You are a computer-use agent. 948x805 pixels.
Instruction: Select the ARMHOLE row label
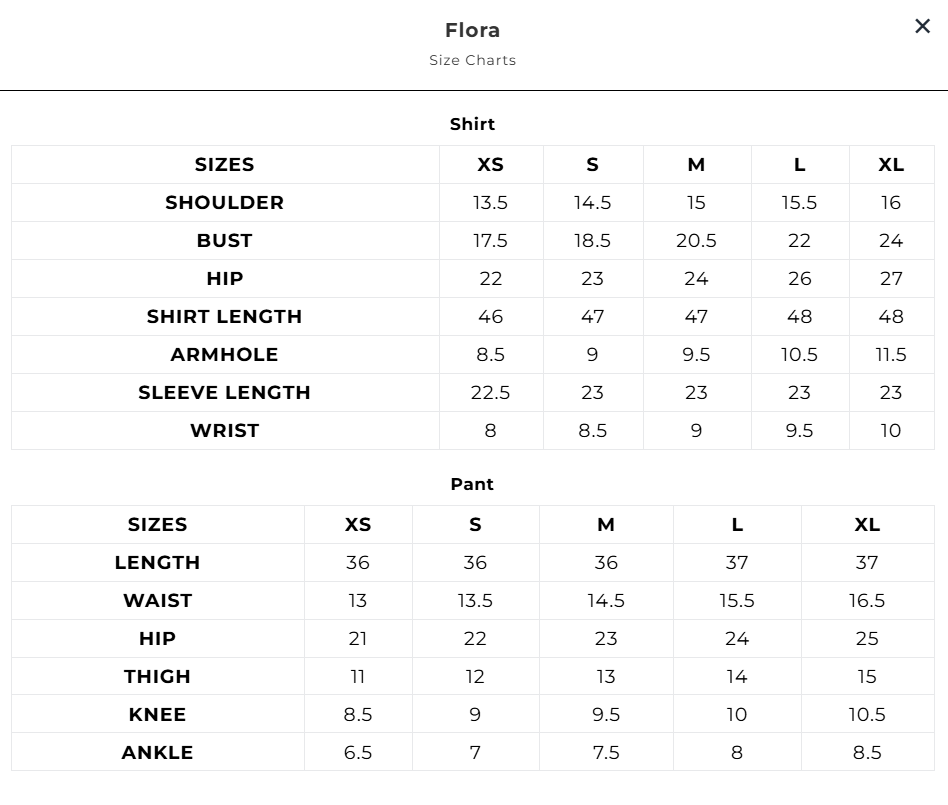[225, 355]
